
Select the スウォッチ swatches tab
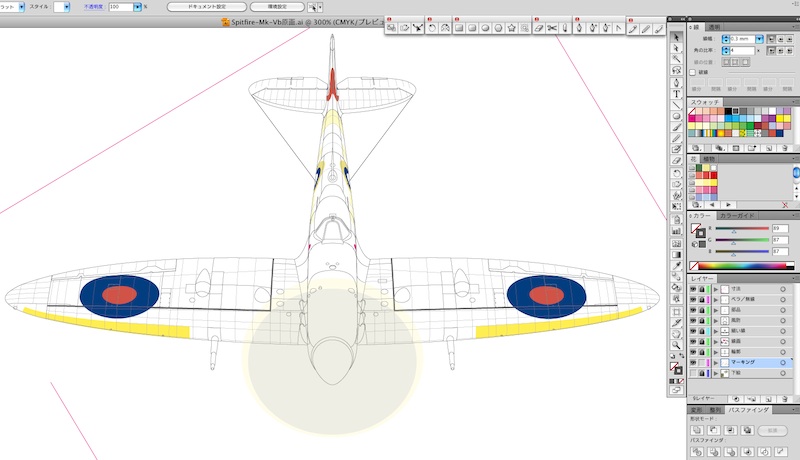705,102
